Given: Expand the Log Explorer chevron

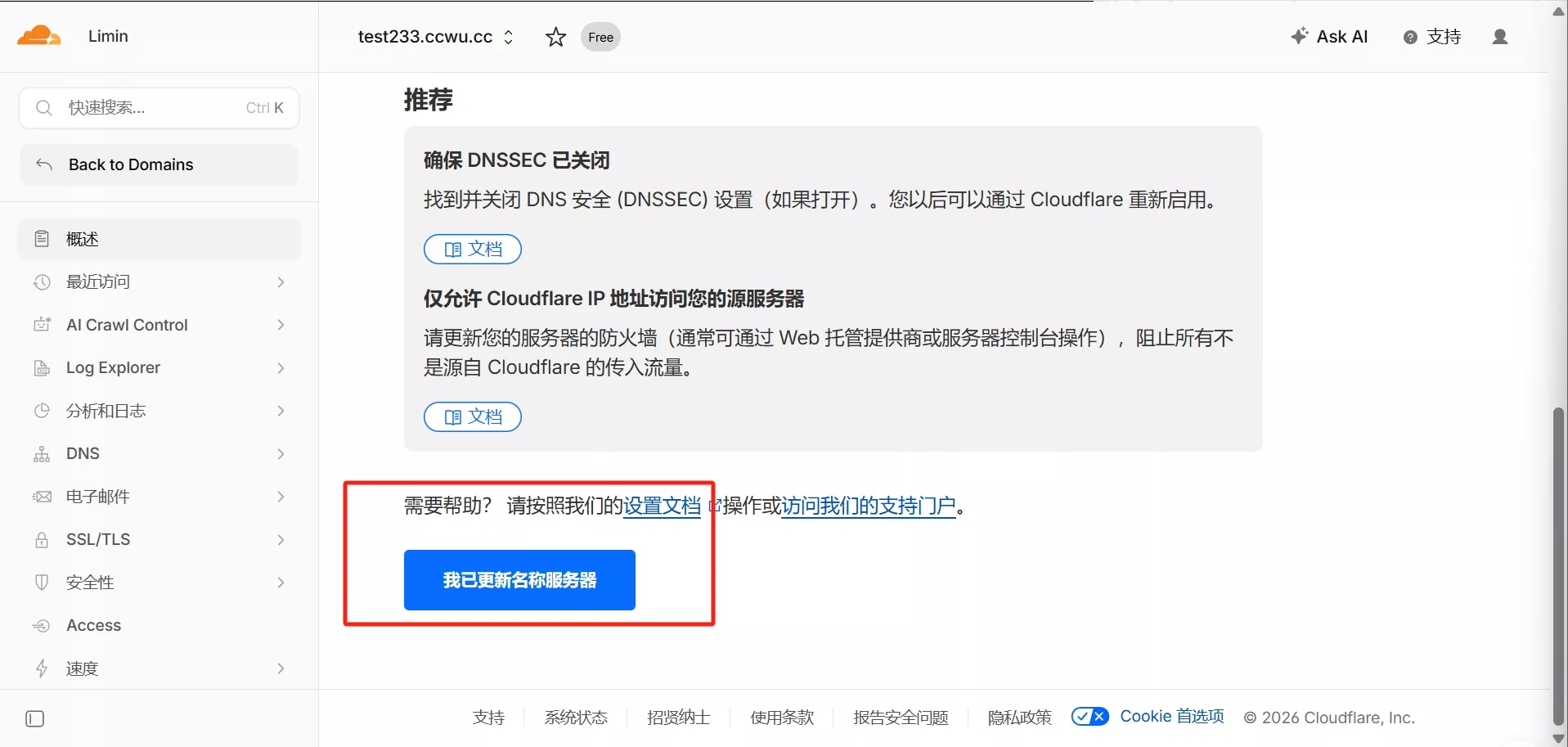Looking at the screenshot, I should pos(281,368).
